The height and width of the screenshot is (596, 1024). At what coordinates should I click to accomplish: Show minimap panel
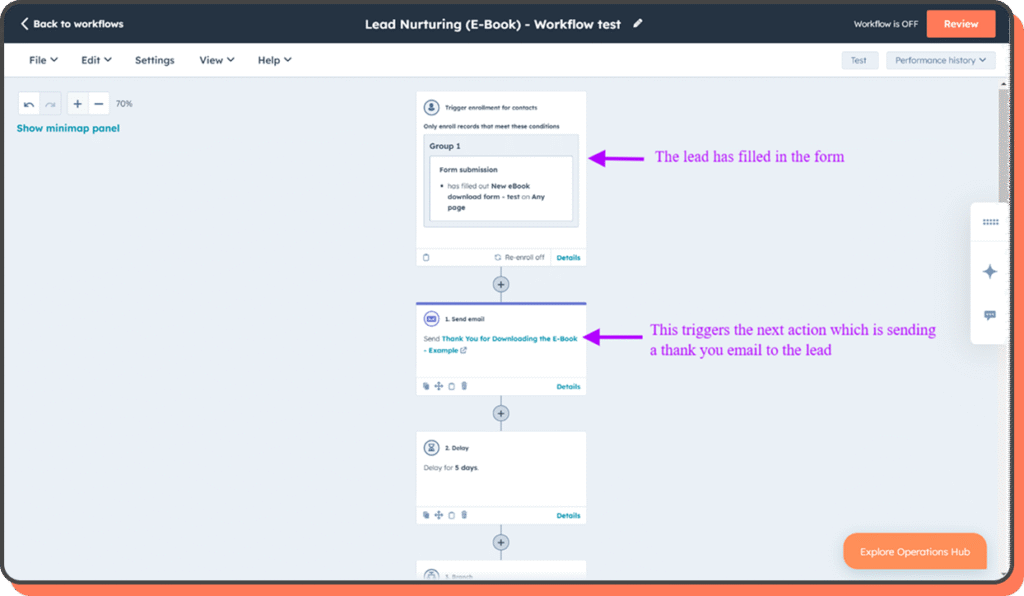click(68, 128)
